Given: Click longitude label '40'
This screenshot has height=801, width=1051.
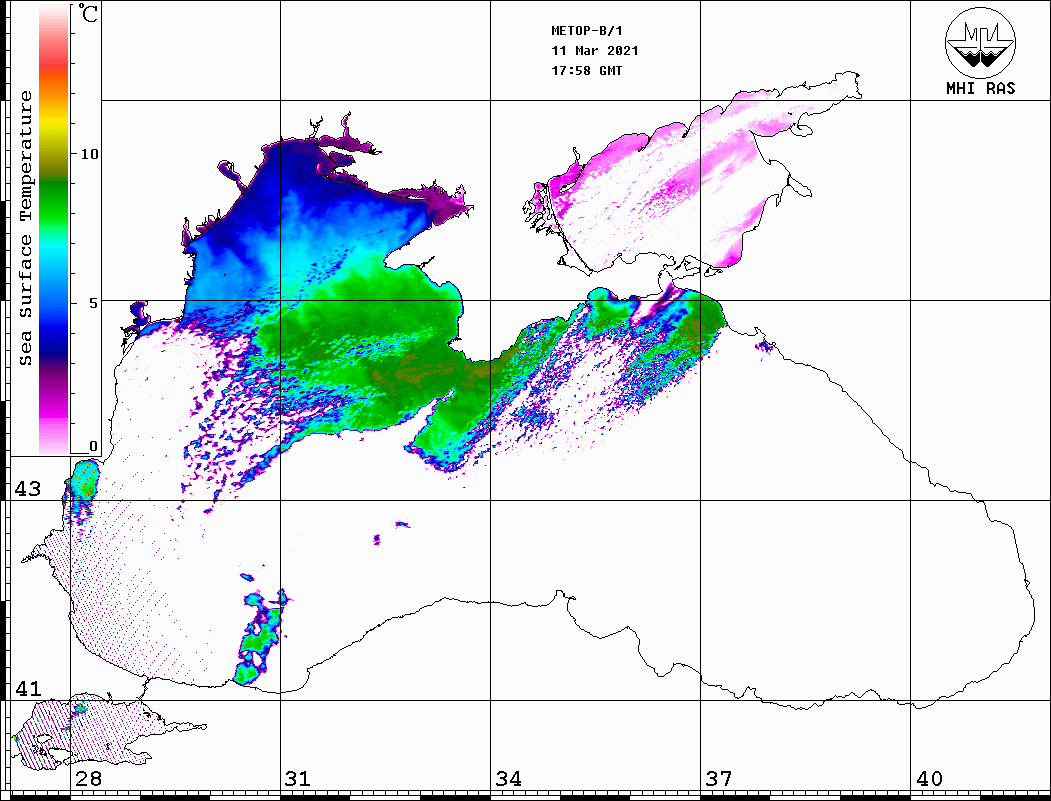Looking at the screenshot, I should click(929, 779).
